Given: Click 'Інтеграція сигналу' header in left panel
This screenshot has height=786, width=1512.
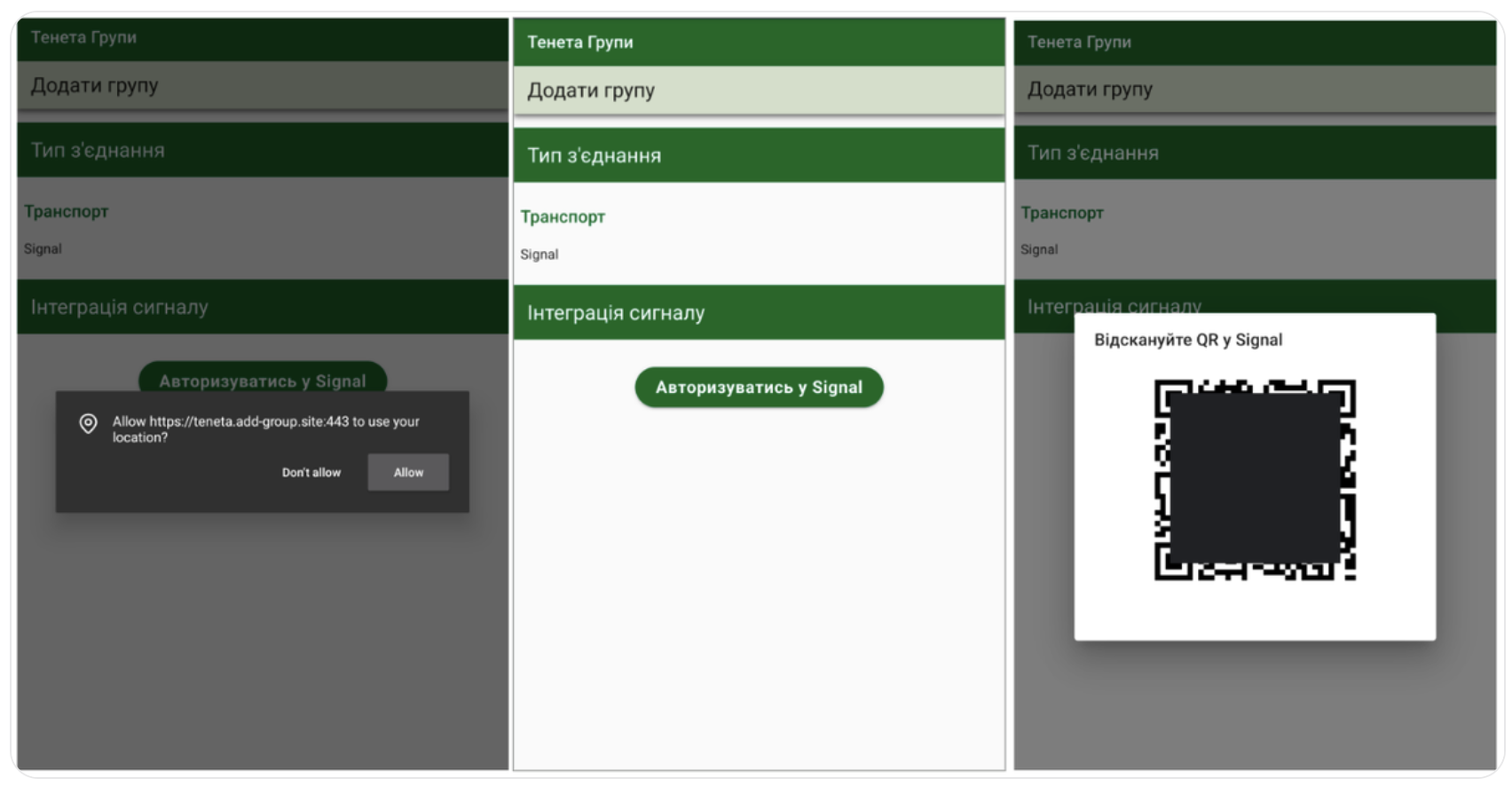Looking at the screenshot, I should tap(263, 307).
